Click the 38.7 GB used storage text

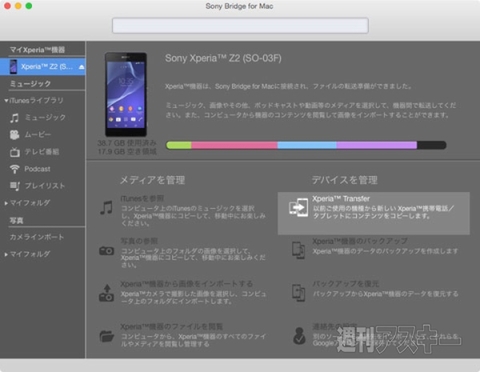coord(127,143)
